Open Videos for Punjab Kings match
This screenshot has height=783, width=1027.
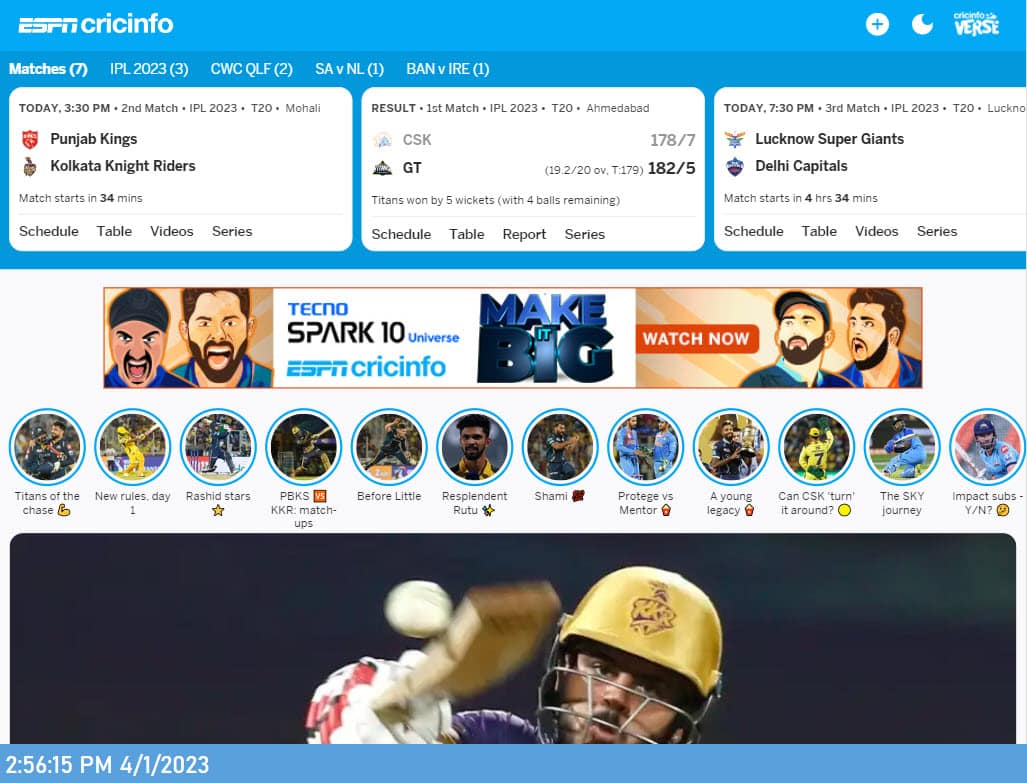coord(172,231)
